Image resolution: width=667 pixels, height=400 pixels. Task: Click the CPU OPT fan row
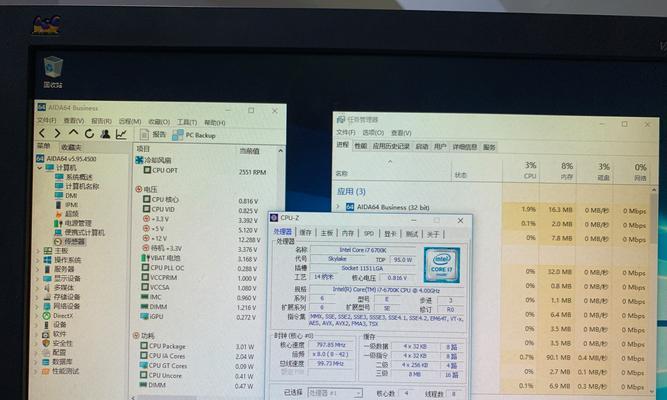(x=206, y=171)
